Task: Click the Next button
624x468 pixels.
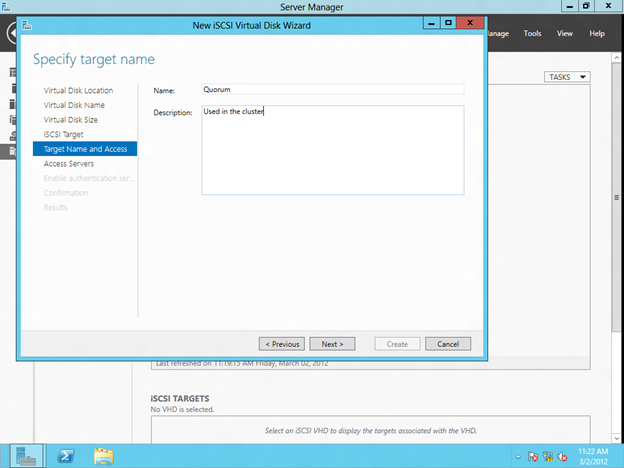Action: click(x=332, y=343)
